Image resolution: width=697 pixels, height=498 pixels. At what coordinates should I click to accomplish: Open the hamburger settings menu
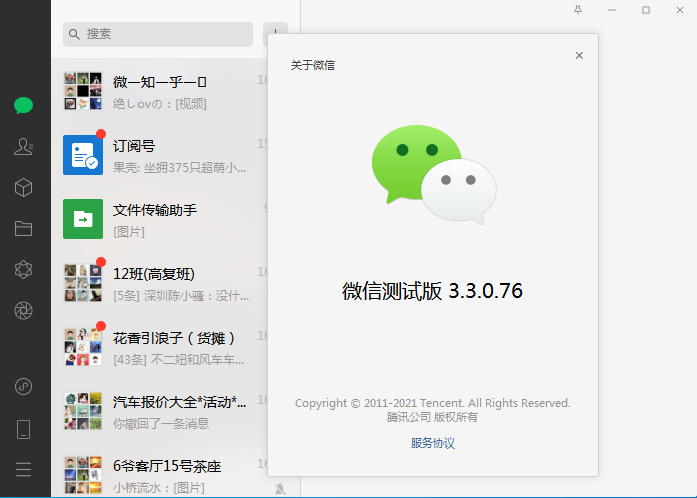pyautogui.click(x=23, y=470)
